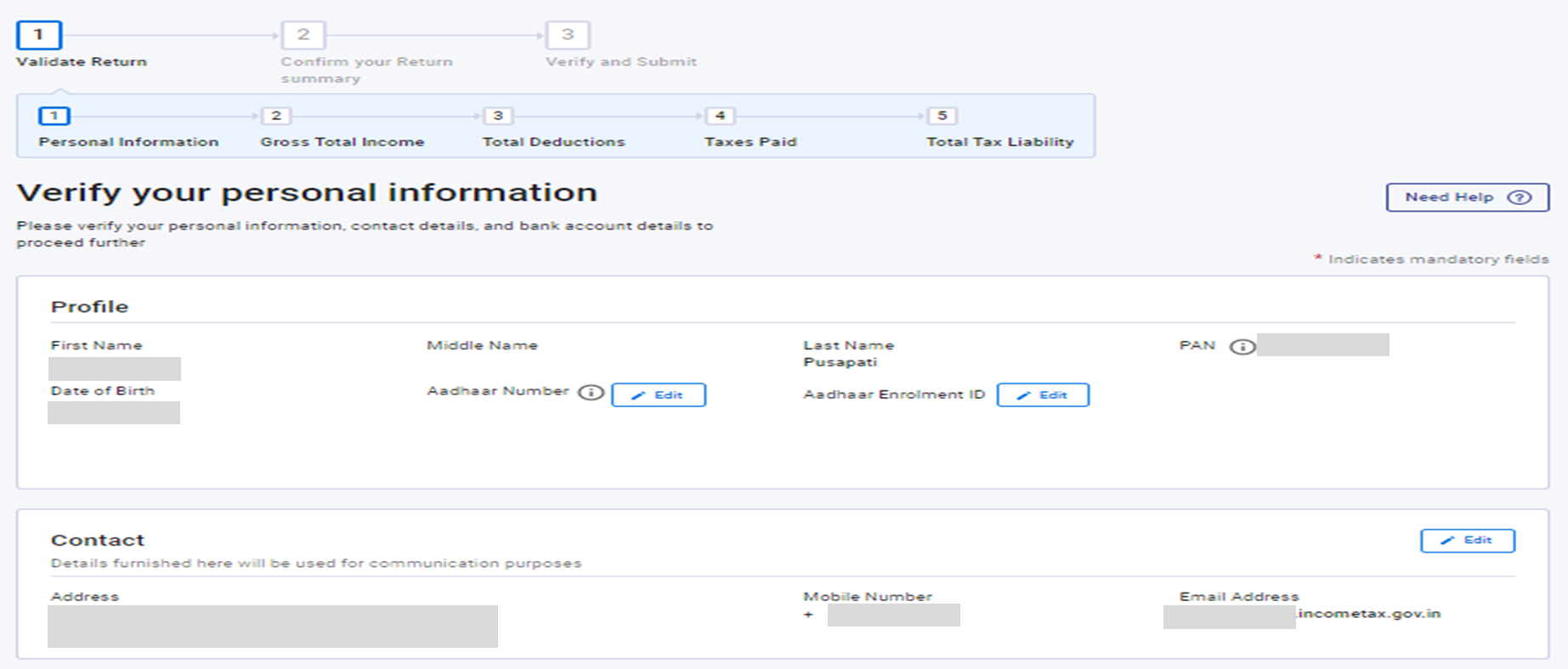Click the Mobile Number value
Image resolution: width=1568 pixels, height=669 pixels.
[893, 615]
